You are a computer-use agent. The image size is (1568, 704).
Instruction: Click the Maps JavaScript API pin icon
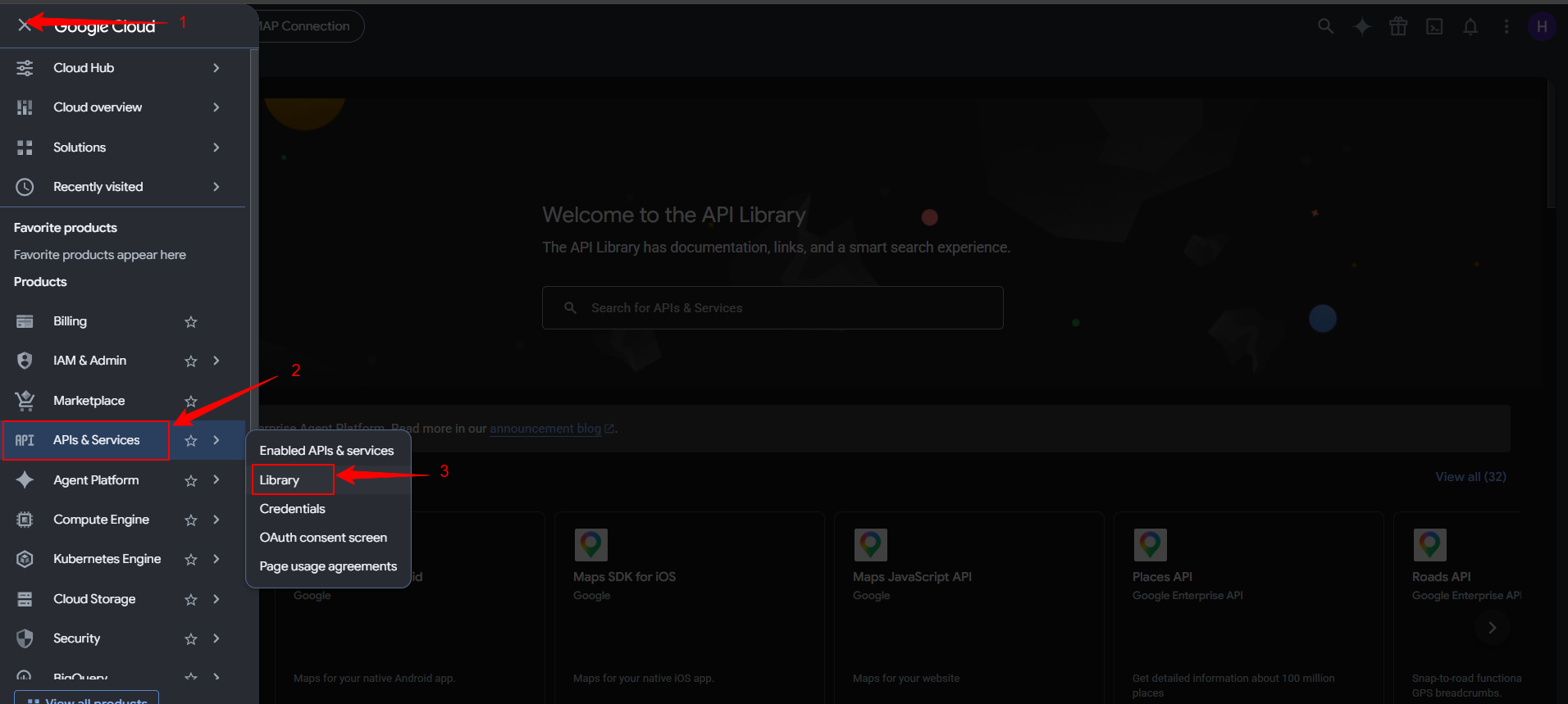[x=870, y=544]
